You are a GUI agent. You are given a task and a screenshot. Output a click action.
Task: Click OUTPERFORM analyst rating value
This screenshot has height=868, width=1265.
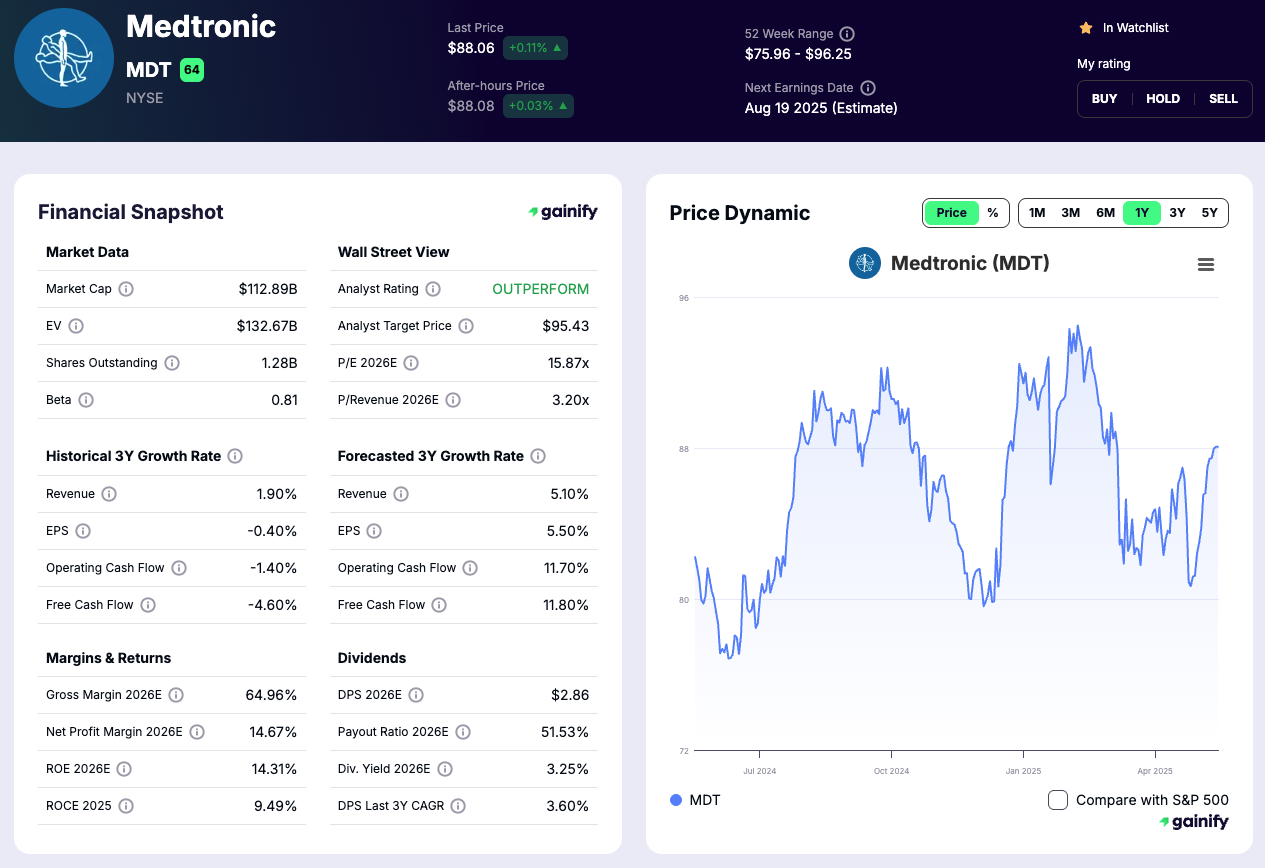541,289
